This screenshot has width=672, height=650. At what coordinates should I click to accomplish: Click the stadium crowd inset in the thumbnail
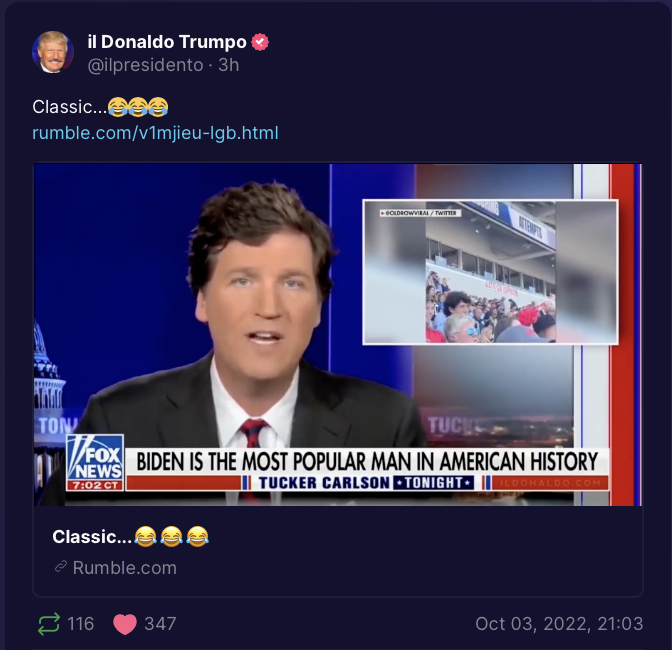click(x=490, y=272)
